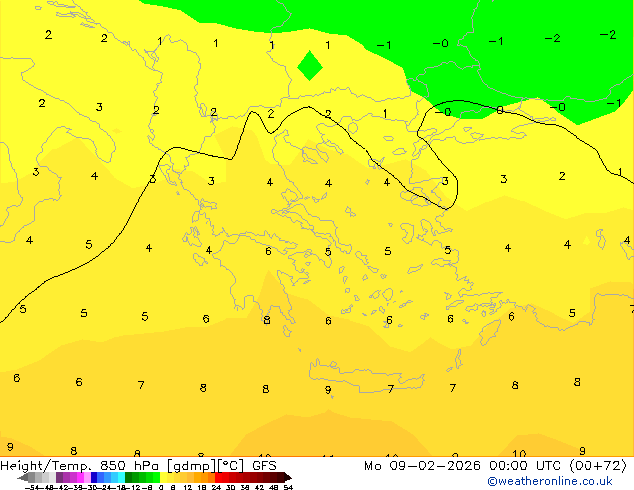
Task: Click the "54" maximum label of the legend
Action: [x=288, y=487]
